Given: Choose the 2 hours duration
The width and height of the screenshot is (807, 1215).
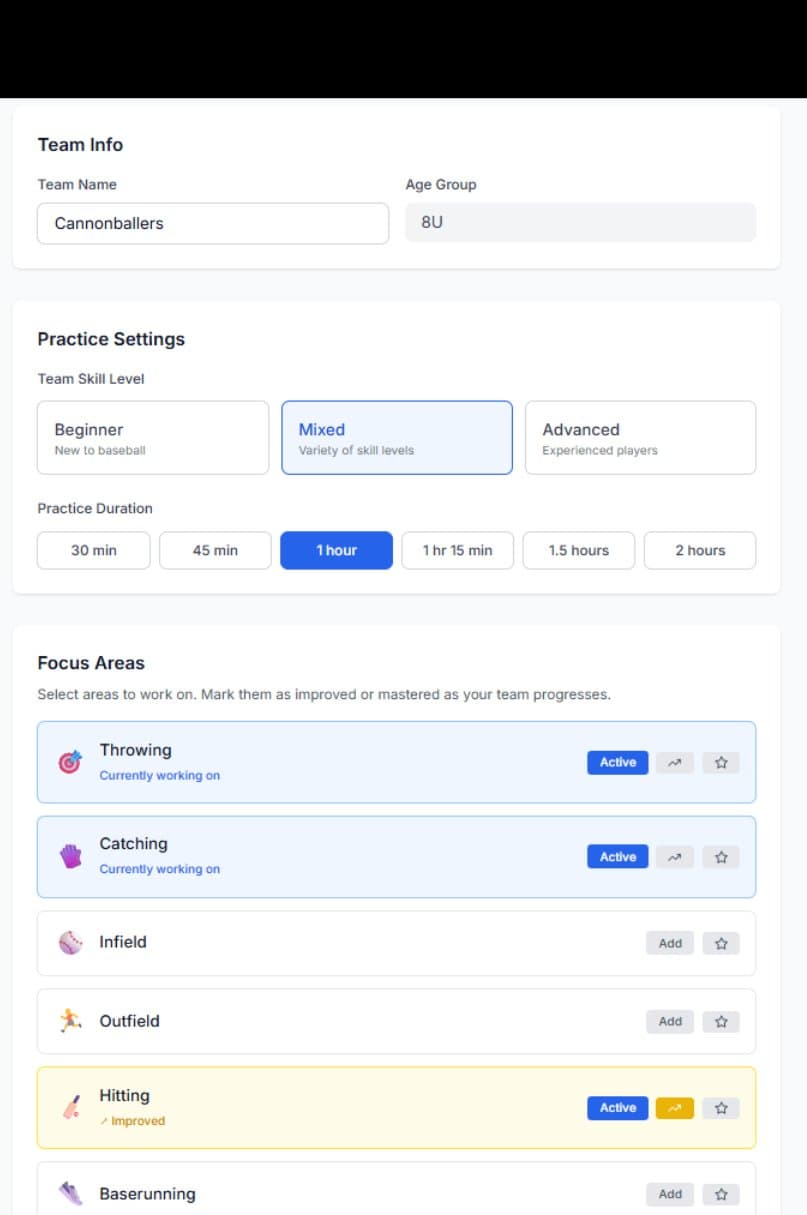Looking at the screenshot, I should click(x=700, y=550).
